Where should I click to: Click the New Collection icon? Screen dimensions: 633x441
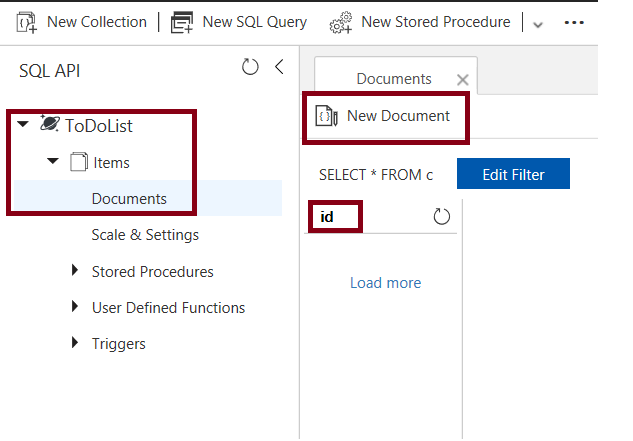coord(27,21)
